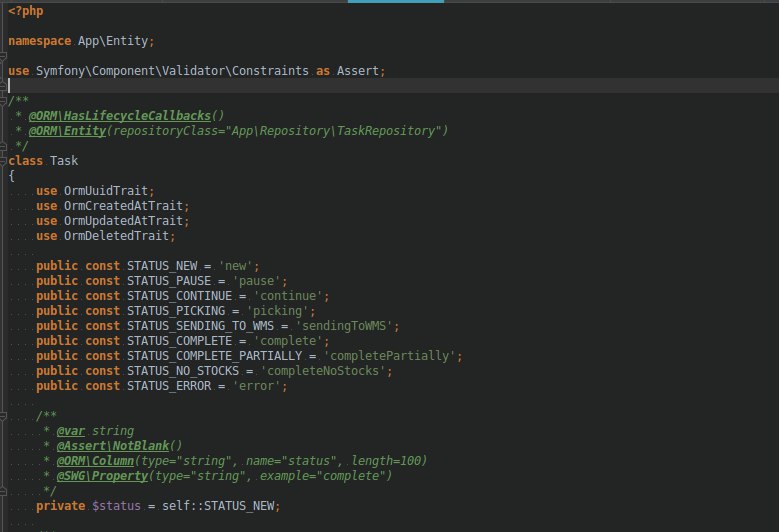Click the STATUS_ERROR constant name
Viewport: 779px width, 532px height.
click(169, 385)
